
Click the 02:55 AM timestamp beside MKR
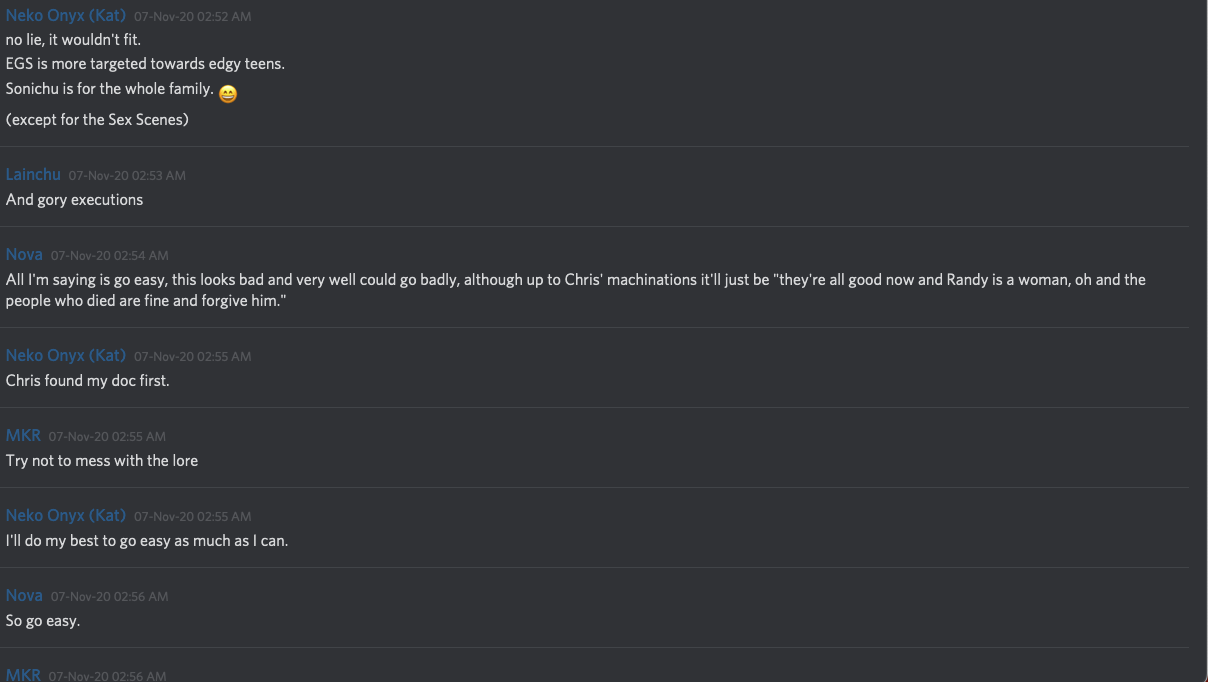click(107, 436)
